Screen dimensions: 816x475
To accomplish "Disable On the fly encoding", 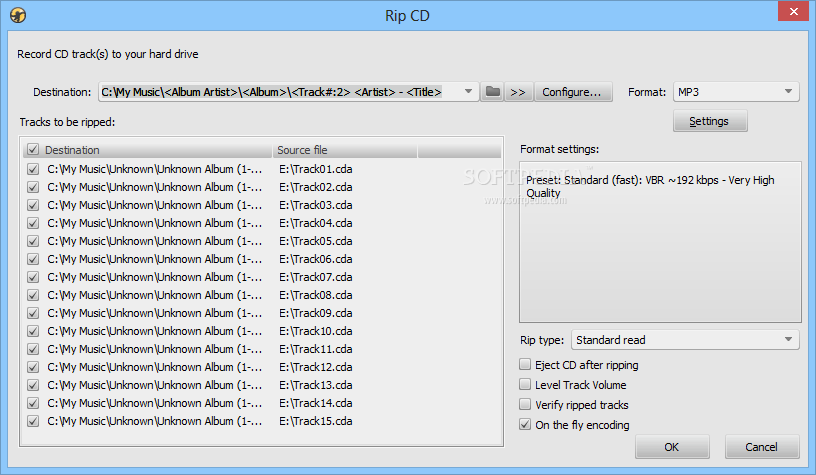I will [x=525, y=424].
